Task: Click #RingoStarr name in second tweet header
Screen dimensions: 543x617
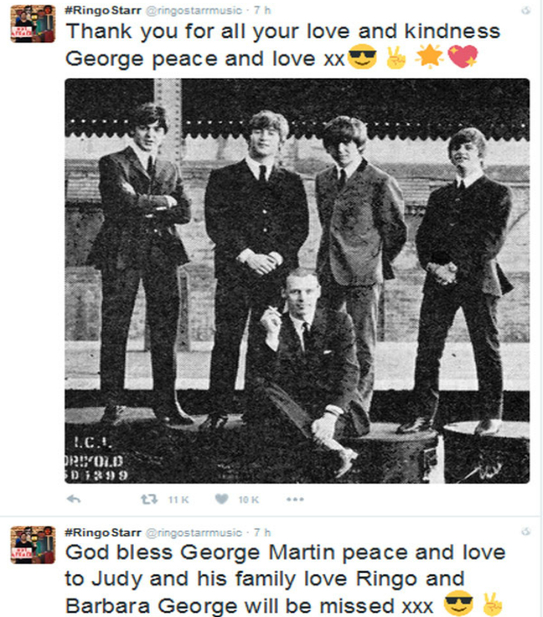Action: pyautogui.click(x=103, y=532)
